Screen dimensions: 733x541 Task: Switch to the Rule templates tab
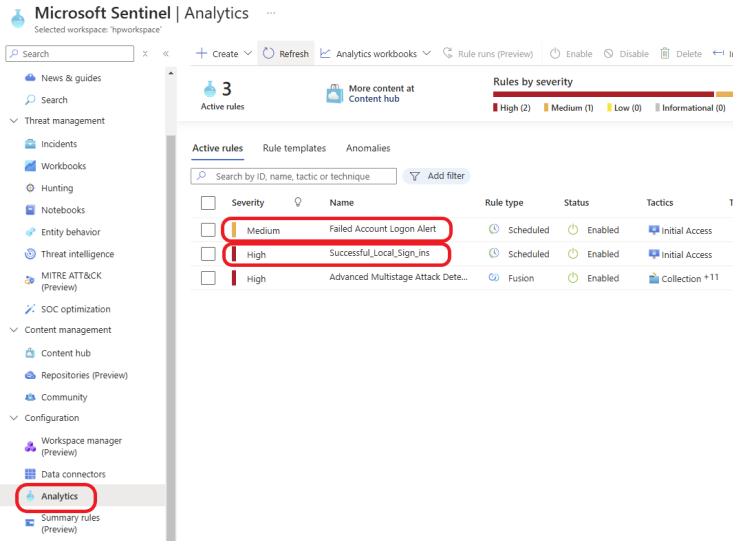point(294,148)
